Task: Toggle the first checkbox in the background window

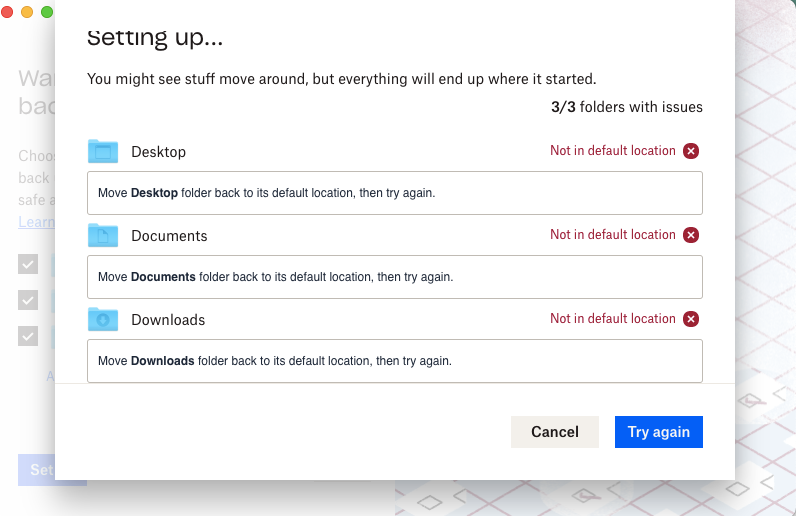Action: click(28, 264)
